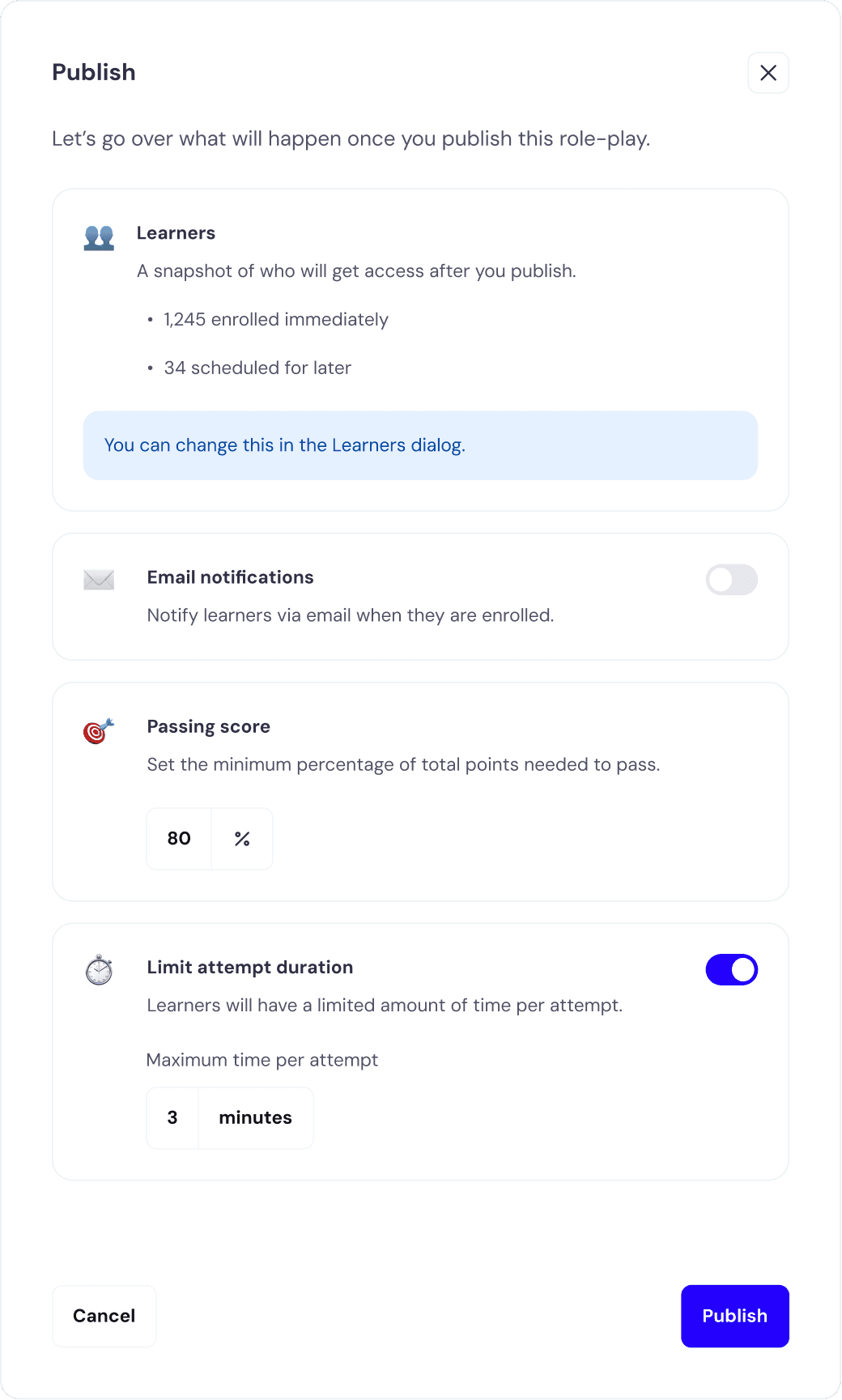Click the percent sign unit box

242,839
